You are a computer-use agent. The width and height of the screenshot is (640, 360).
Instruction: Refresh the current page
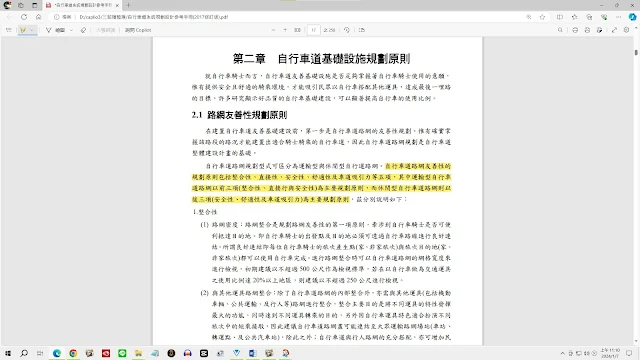24,17
